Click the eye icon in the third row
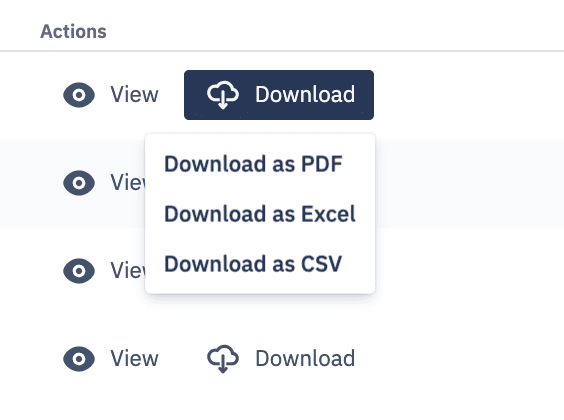Screen dimensions: 564x420 point(79,271)
